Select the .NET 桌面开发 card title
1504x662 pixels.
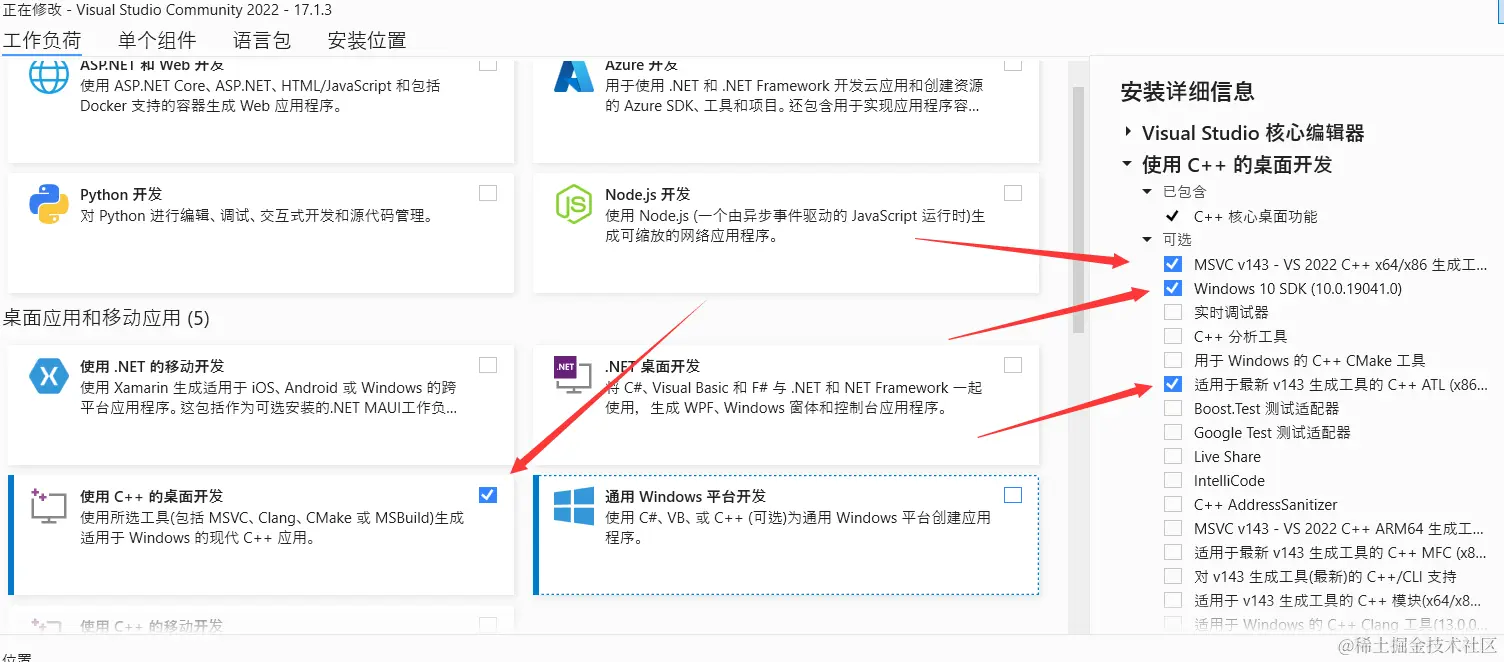click(653, 366)
